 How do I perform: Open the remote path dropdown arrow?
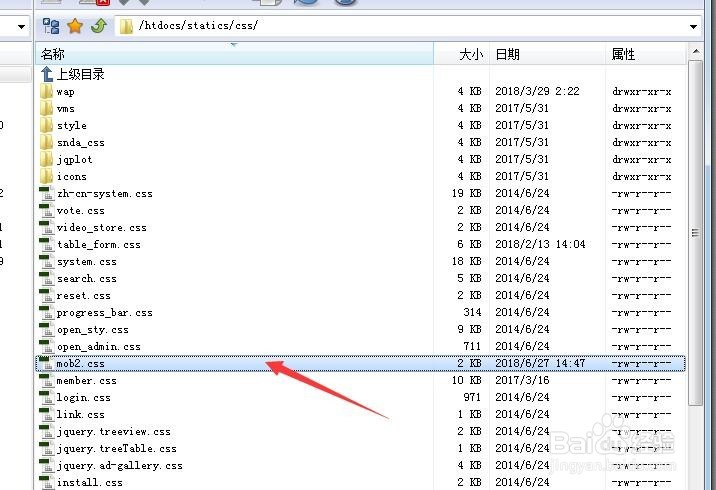click(693, 26)
